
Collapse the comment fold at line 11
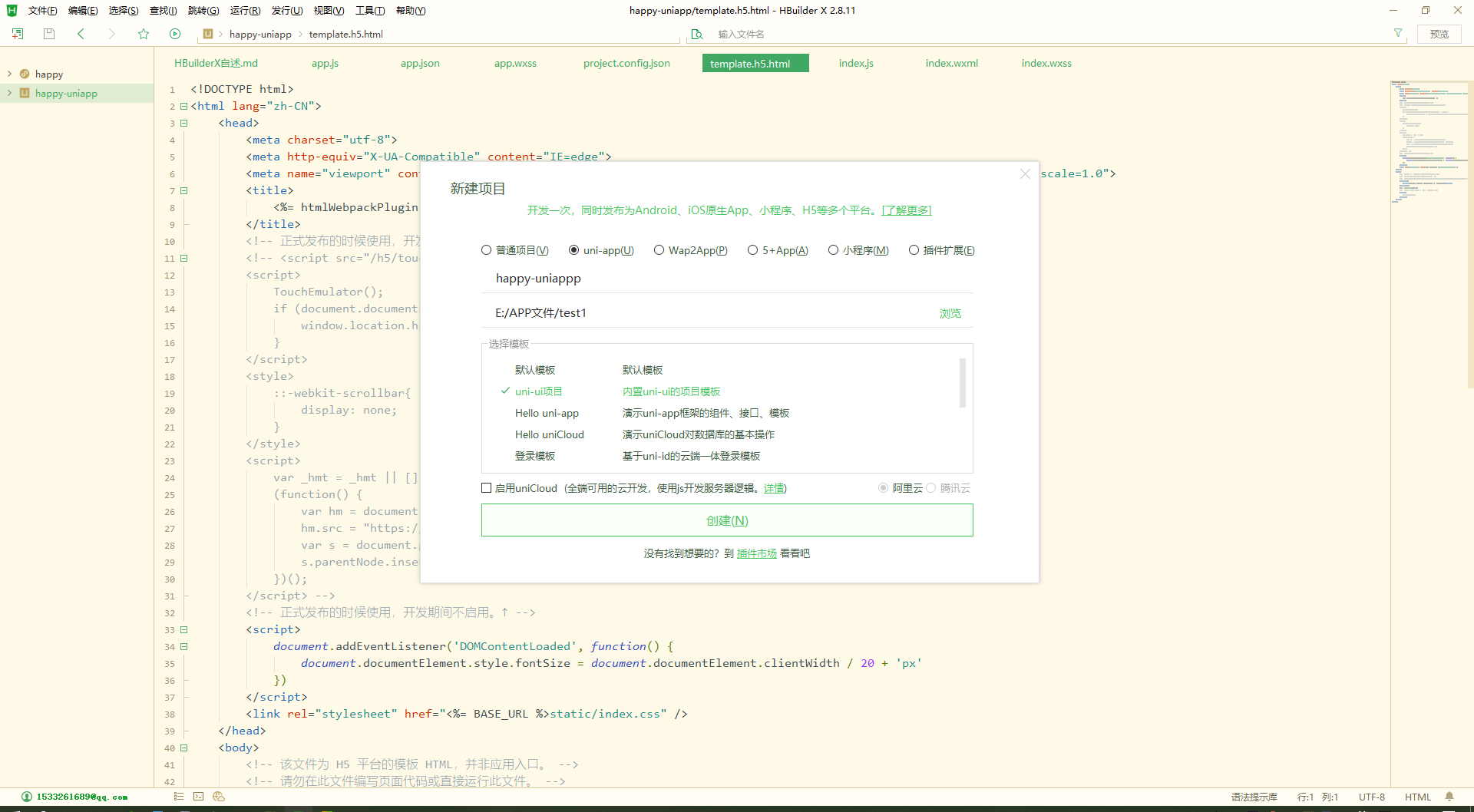point(183,258)
